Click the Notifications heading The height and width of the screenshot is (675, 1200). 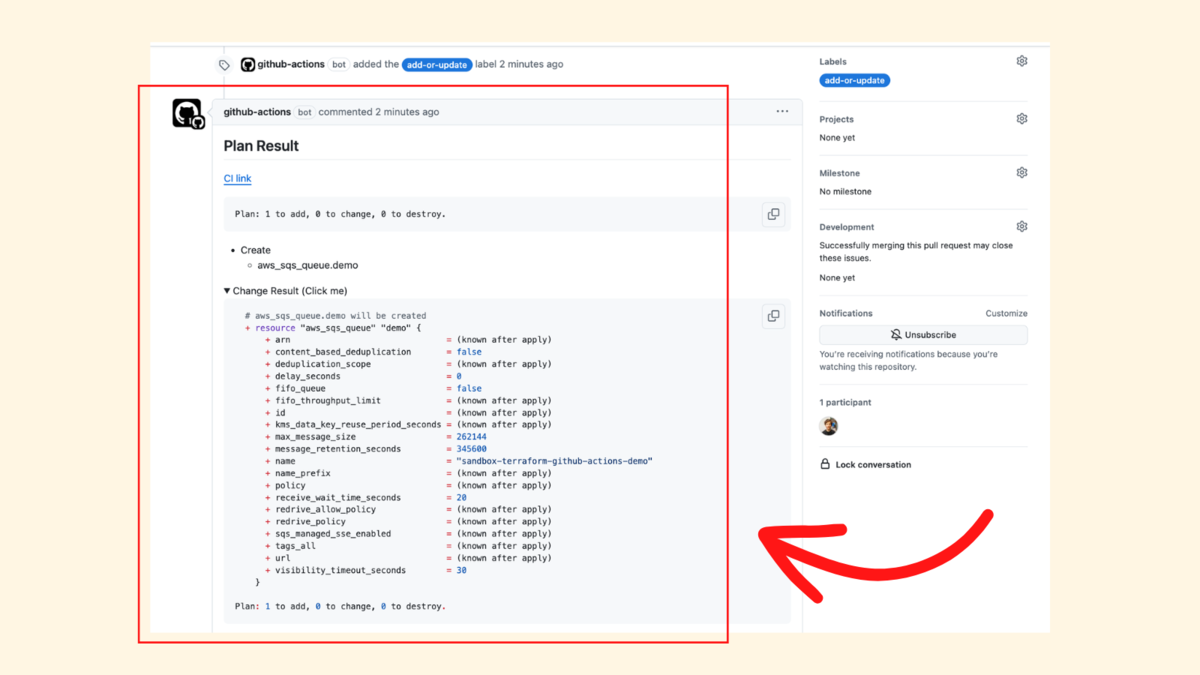click(x=846, y=314)
